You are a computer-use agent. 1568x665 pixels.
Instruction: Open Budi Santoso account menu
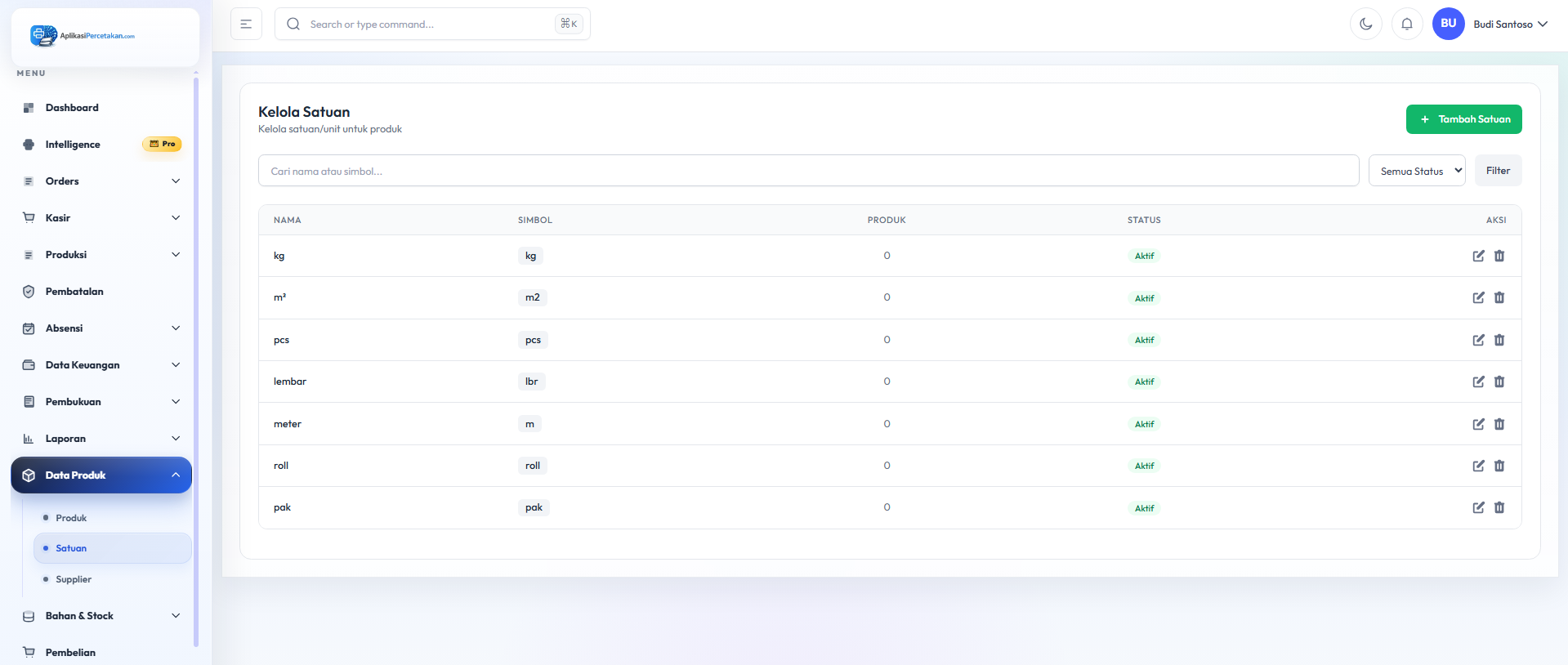1510,25
